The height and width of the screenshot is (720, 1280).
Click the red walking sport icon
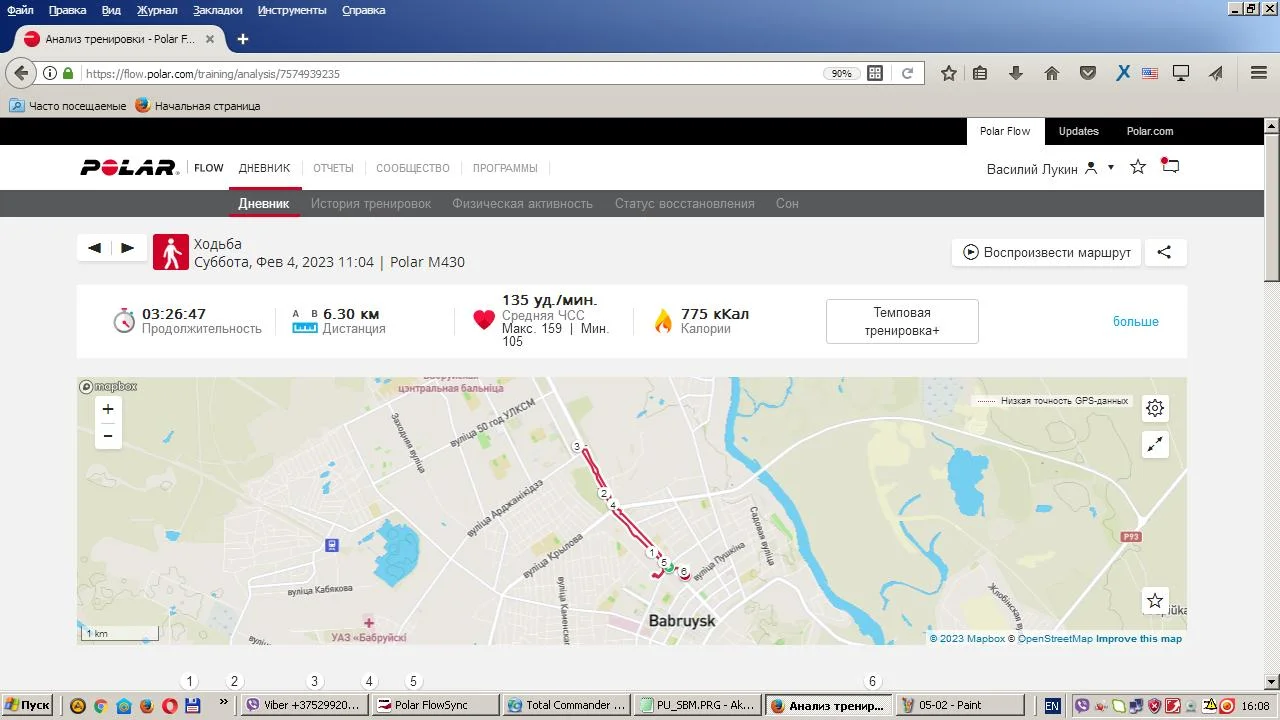click(171, 252)
